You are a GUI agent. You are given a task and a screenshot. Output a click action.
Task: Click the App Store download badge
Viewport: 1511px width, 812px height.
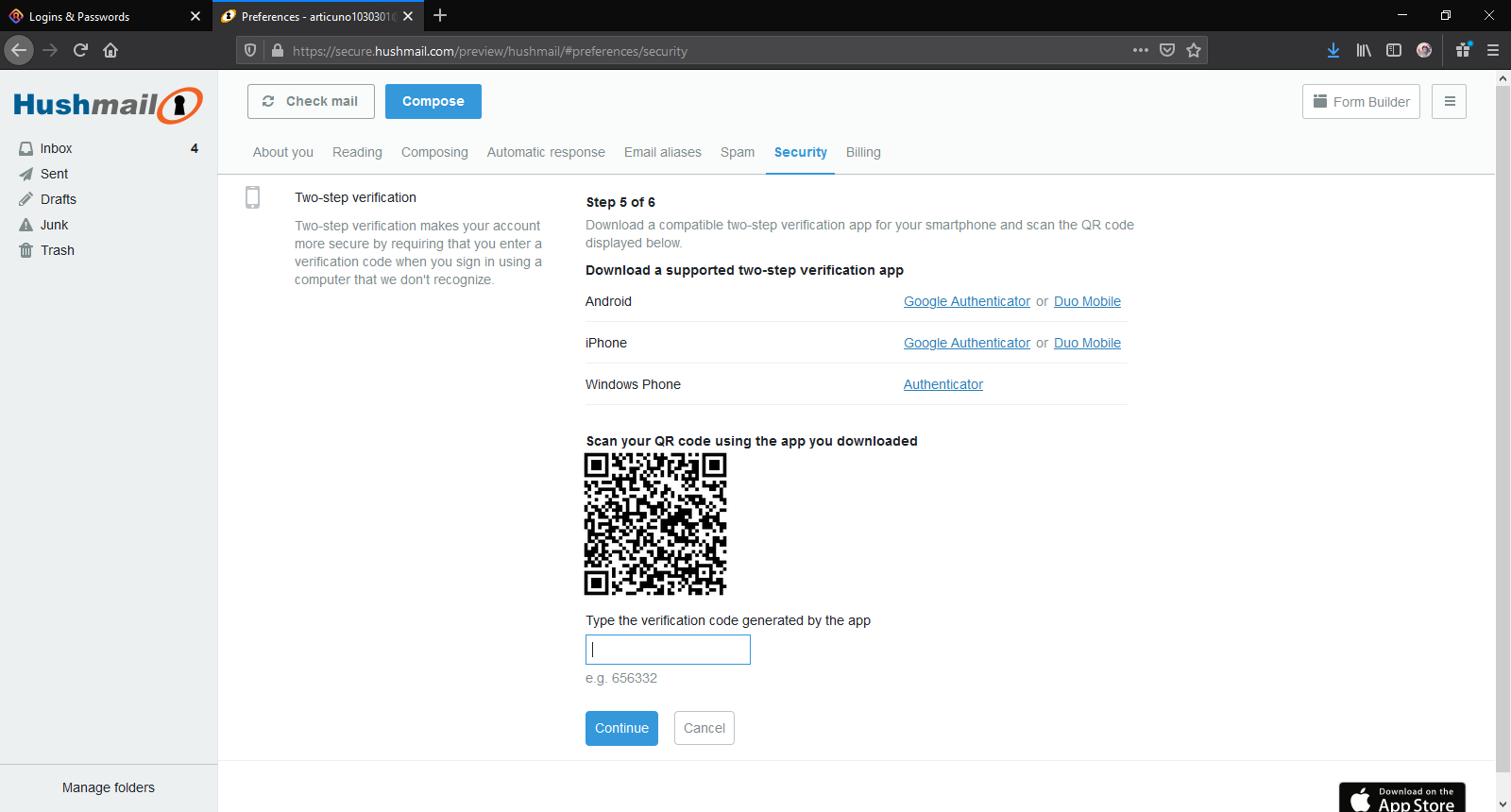point(1402,798)
